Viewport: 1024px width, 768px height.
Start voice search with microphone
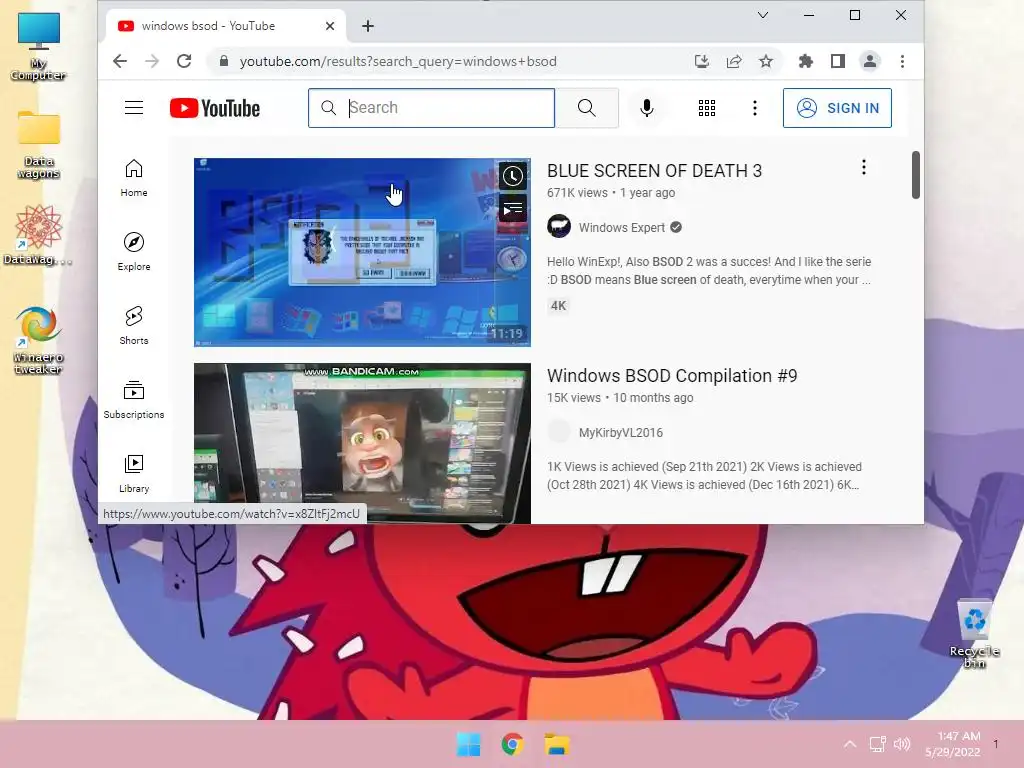[x=647, y=108]
